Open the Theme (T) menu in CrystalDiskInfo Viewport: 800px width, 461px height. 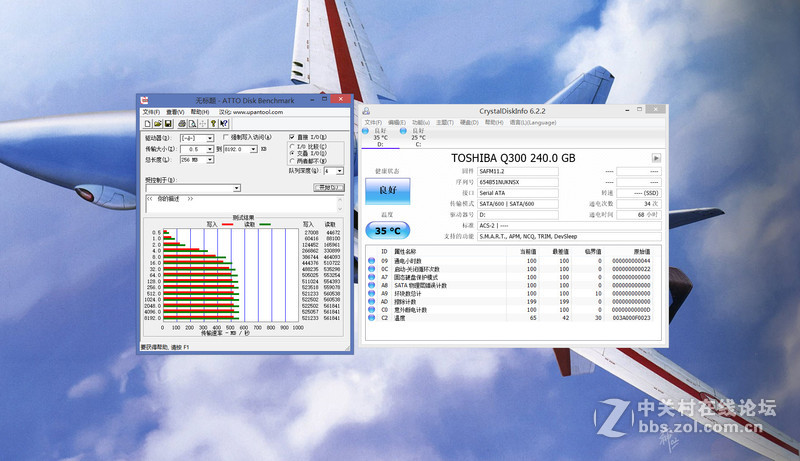tap(444, 122)
